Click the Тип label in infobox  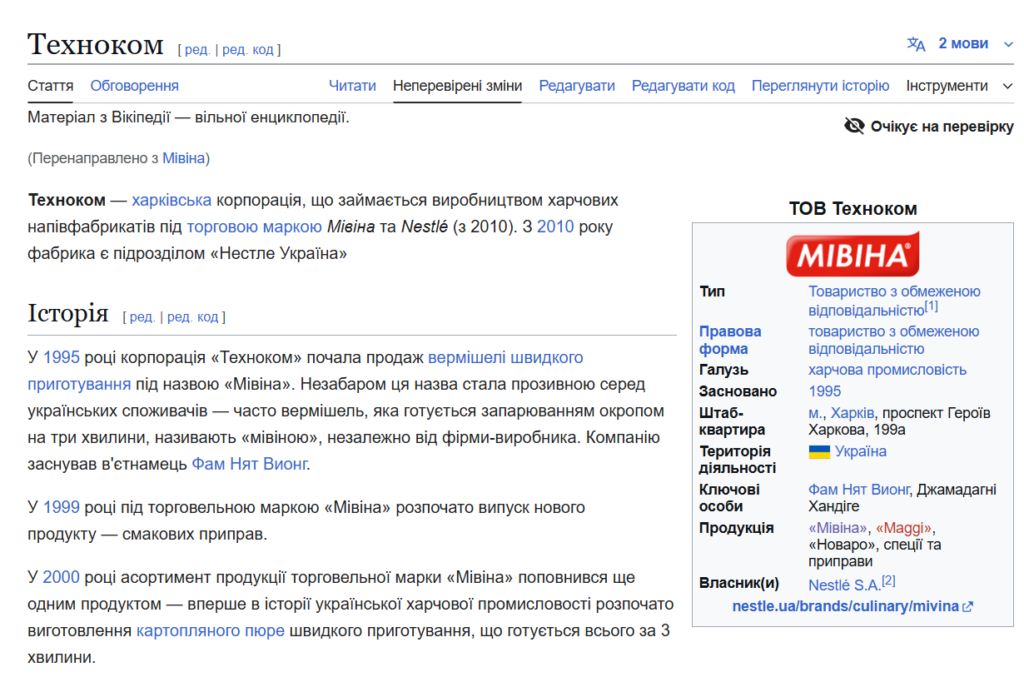pos(712,292)
